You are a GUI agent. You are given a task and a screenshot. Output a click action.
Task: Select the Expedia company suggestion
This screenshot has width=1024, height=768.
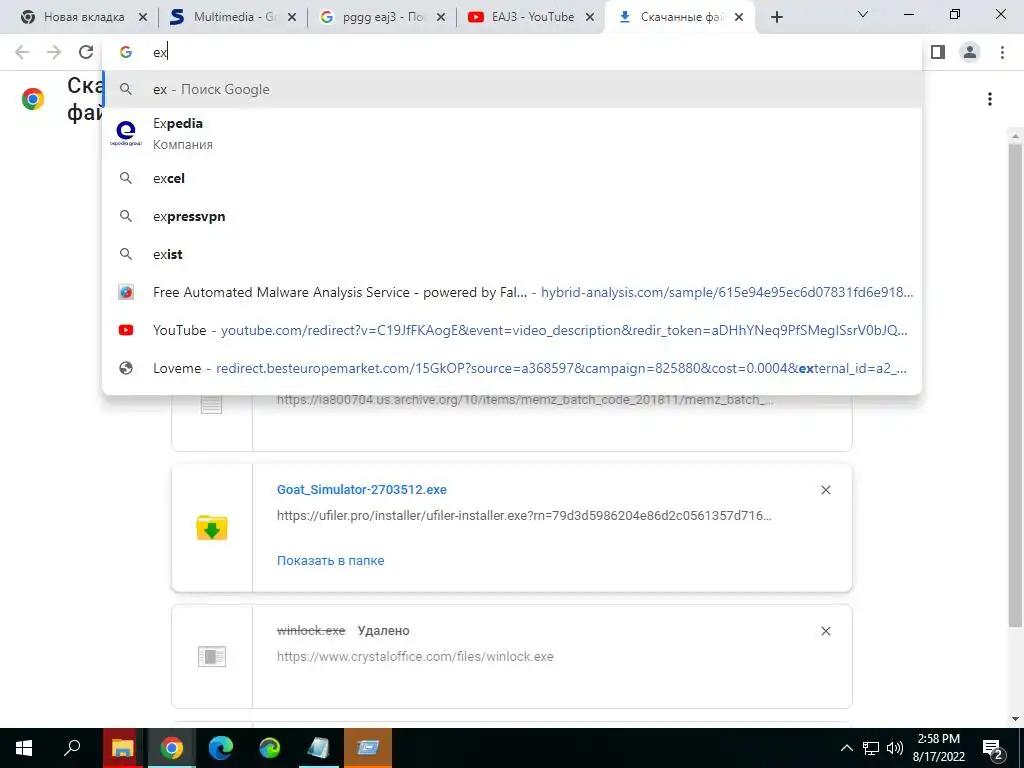tap(512, 133)
